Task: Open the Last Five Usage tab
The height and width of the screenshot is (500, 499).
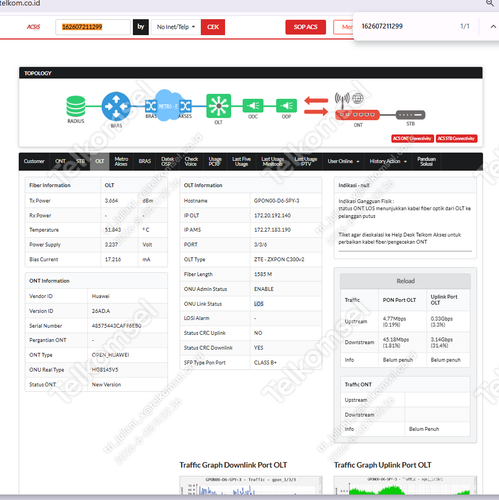Action: tap(241, 161)
